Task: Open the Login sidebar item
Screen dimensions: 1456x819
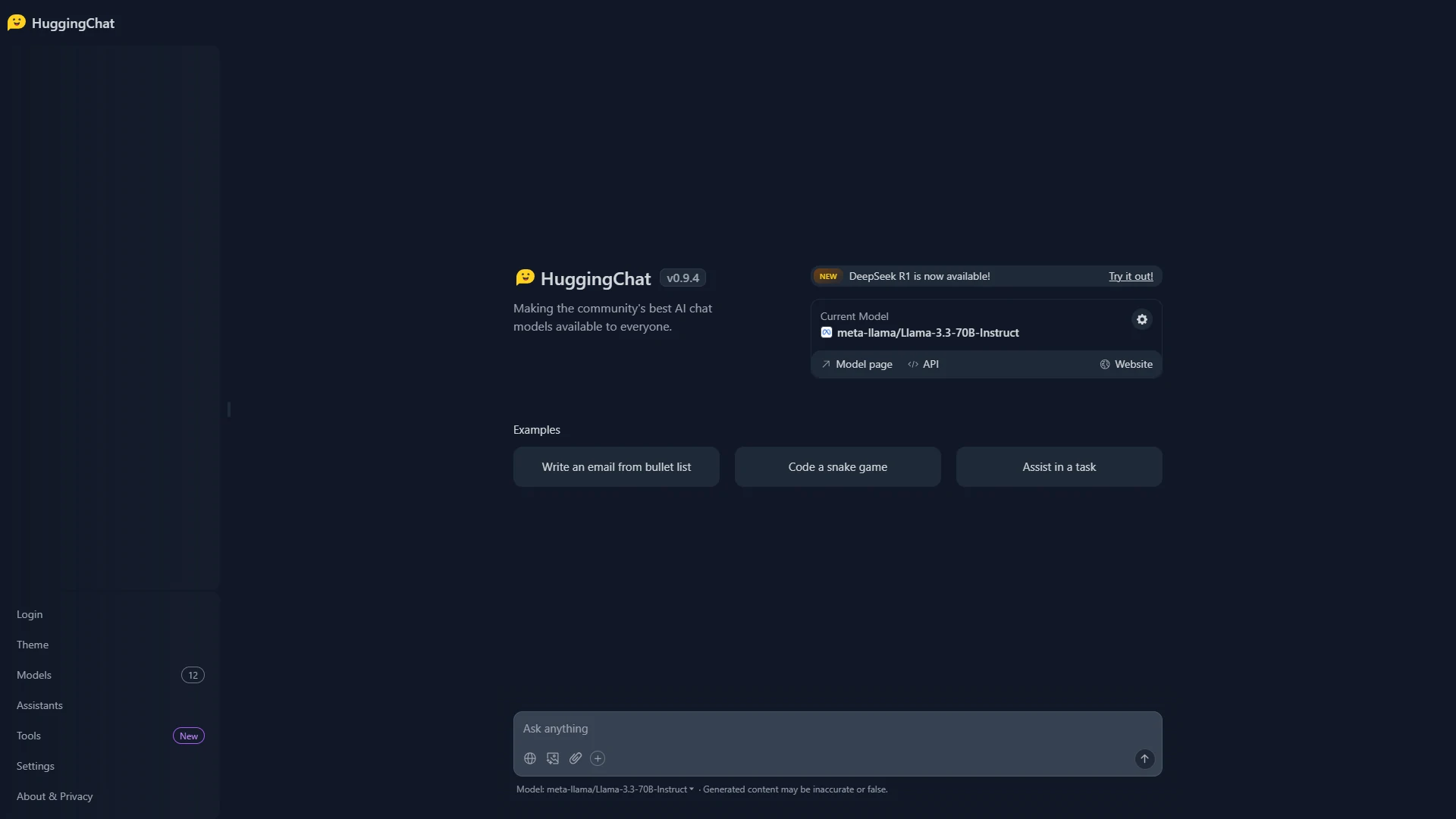Action: [111, 614]
